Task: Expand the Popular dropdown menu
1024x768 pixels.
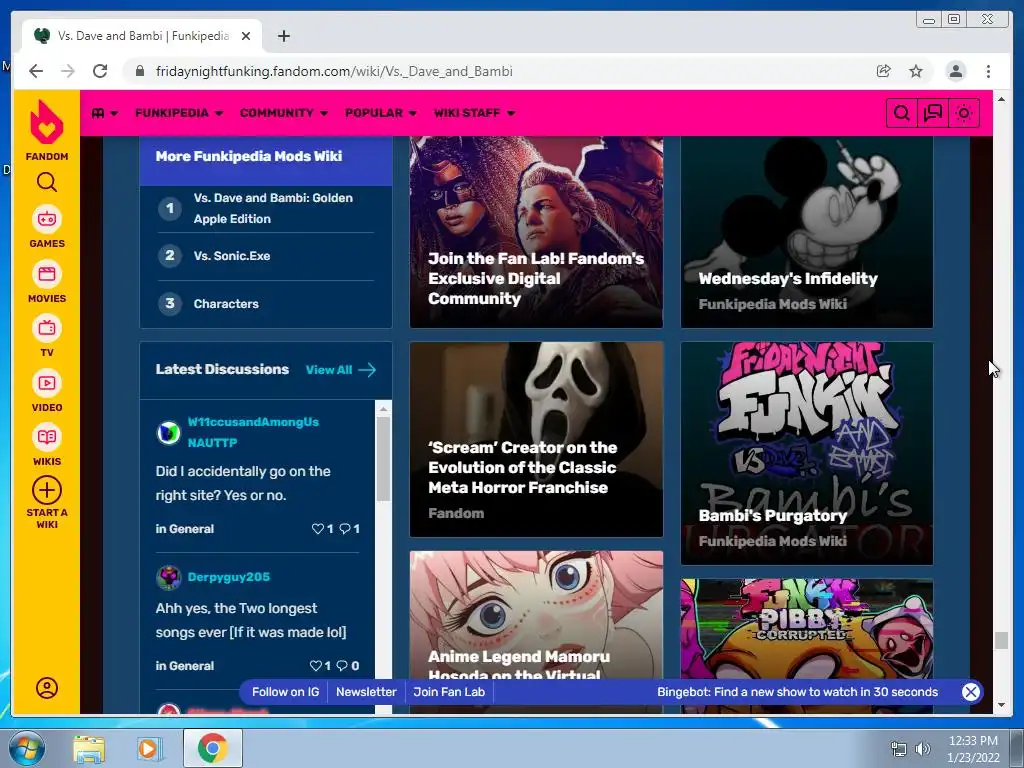Action: tap(381, 113)
